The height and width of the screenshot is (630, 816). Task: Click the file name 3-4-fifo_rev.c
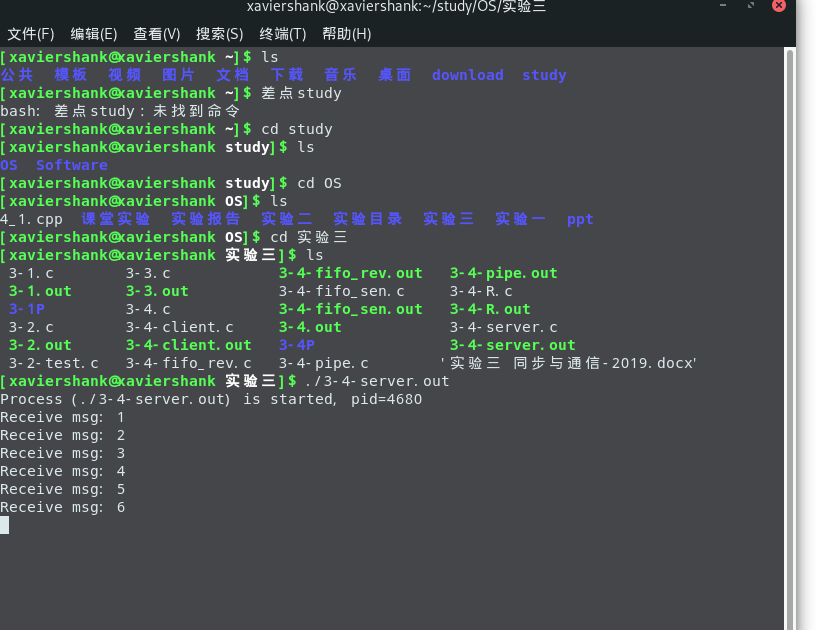[189, 363]
